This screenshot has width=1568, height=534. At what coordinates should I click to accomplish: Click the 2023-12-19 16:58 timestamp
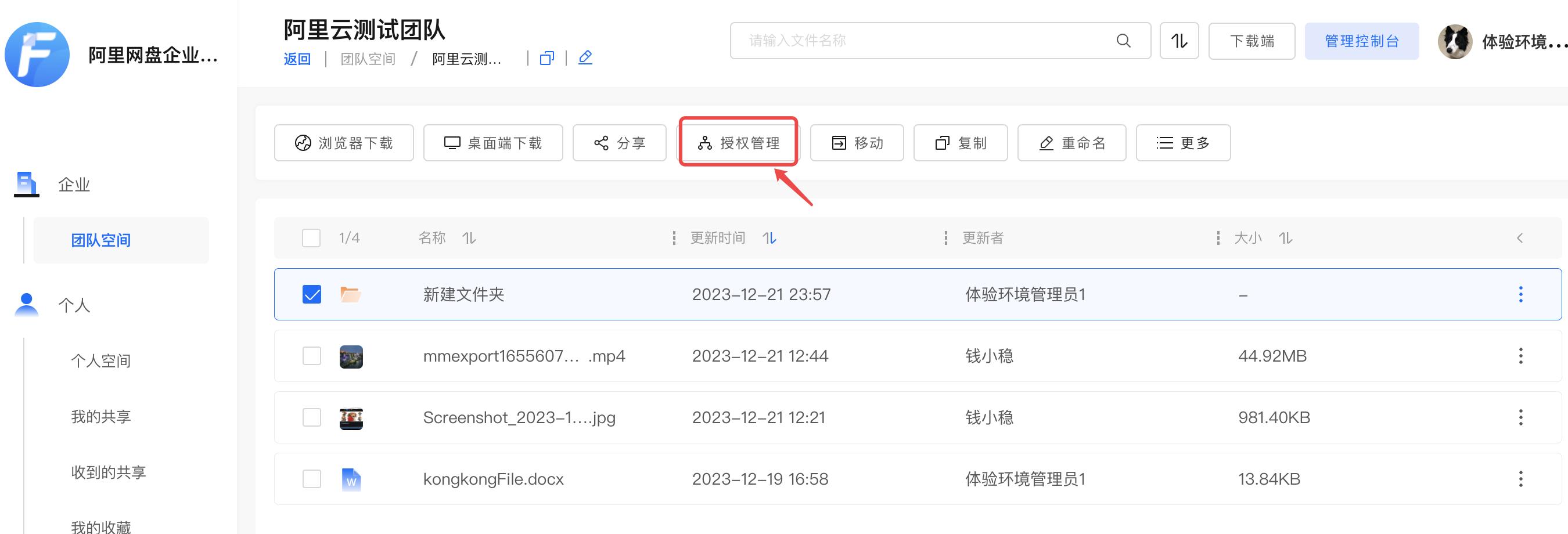pyautogui.click(x=760, y=479)
